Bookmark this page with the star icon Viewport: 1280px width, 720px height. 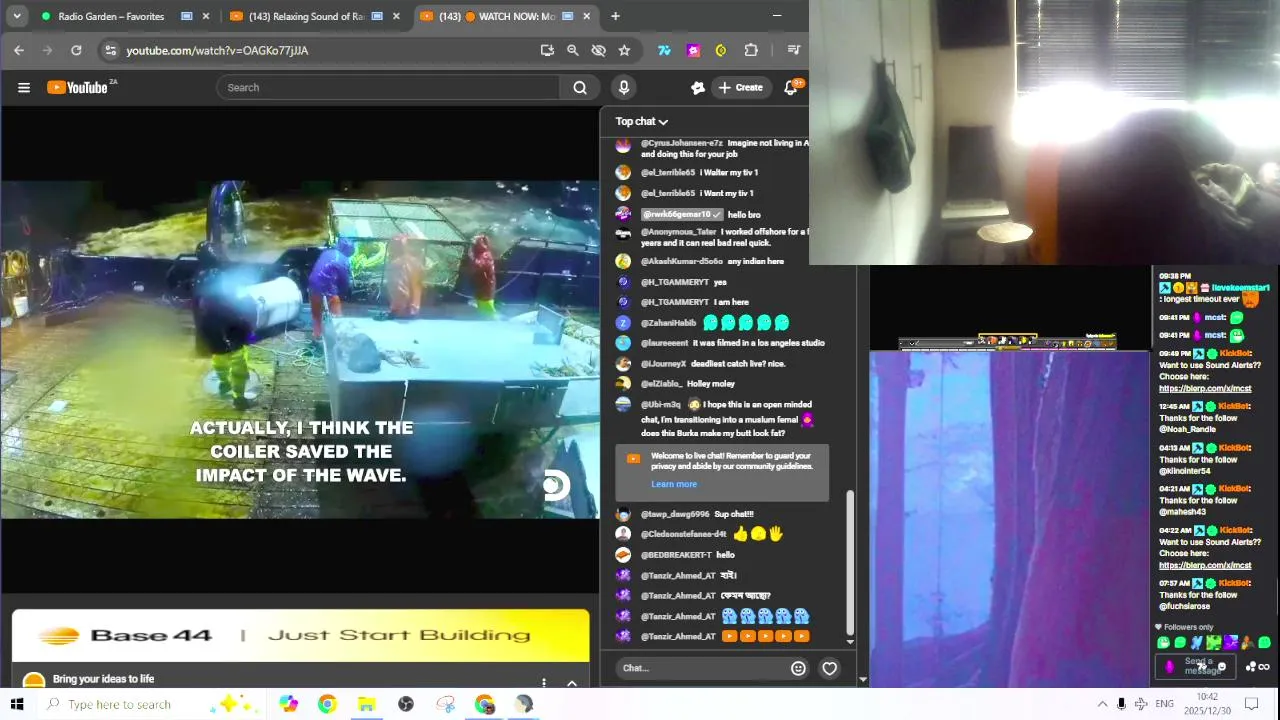pyautogui.click(x=624, y=50)
